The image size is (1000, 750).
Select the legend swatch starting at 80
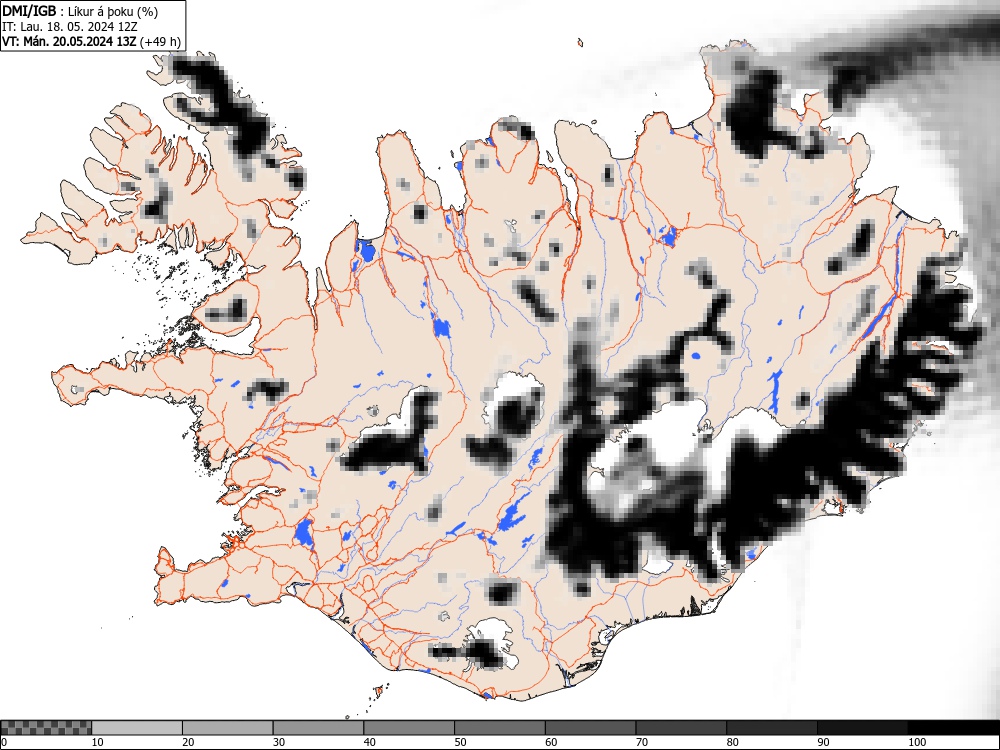772,728
